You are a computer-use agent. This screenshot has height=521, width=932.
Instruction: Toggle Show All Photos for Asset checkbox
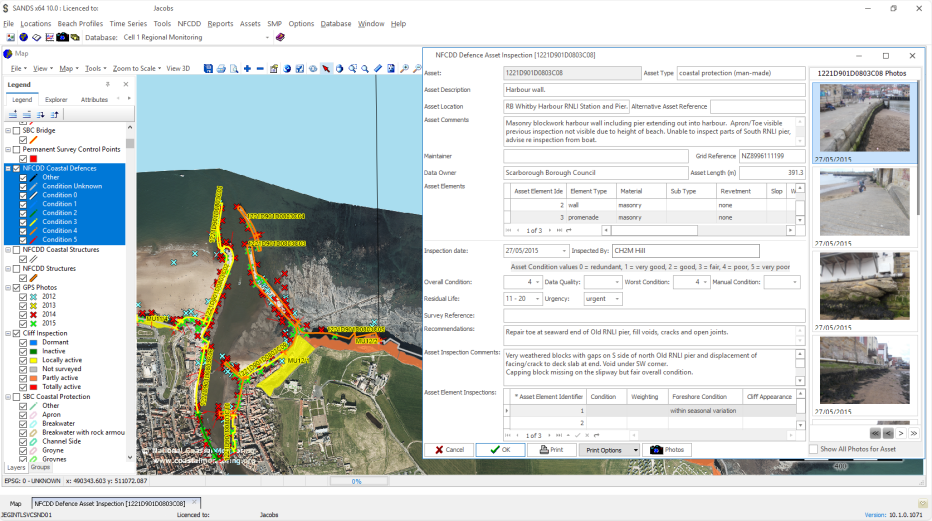click(813, 449)
